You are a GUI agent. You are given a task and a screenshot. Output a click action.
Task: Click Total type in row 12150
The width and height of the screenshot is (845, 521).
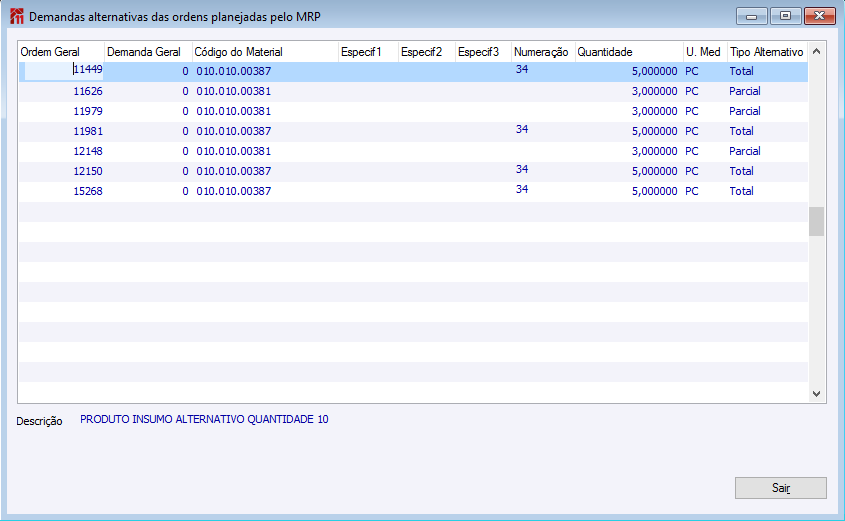741,171
